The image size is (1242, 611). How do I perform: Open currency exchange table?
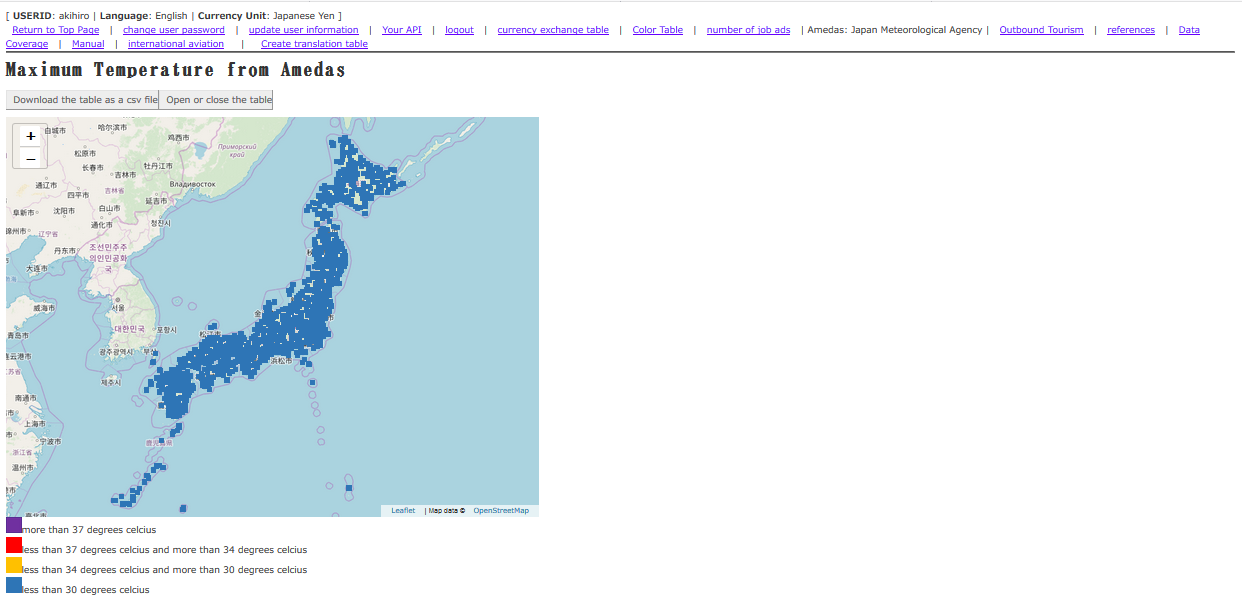click(553, 30)
